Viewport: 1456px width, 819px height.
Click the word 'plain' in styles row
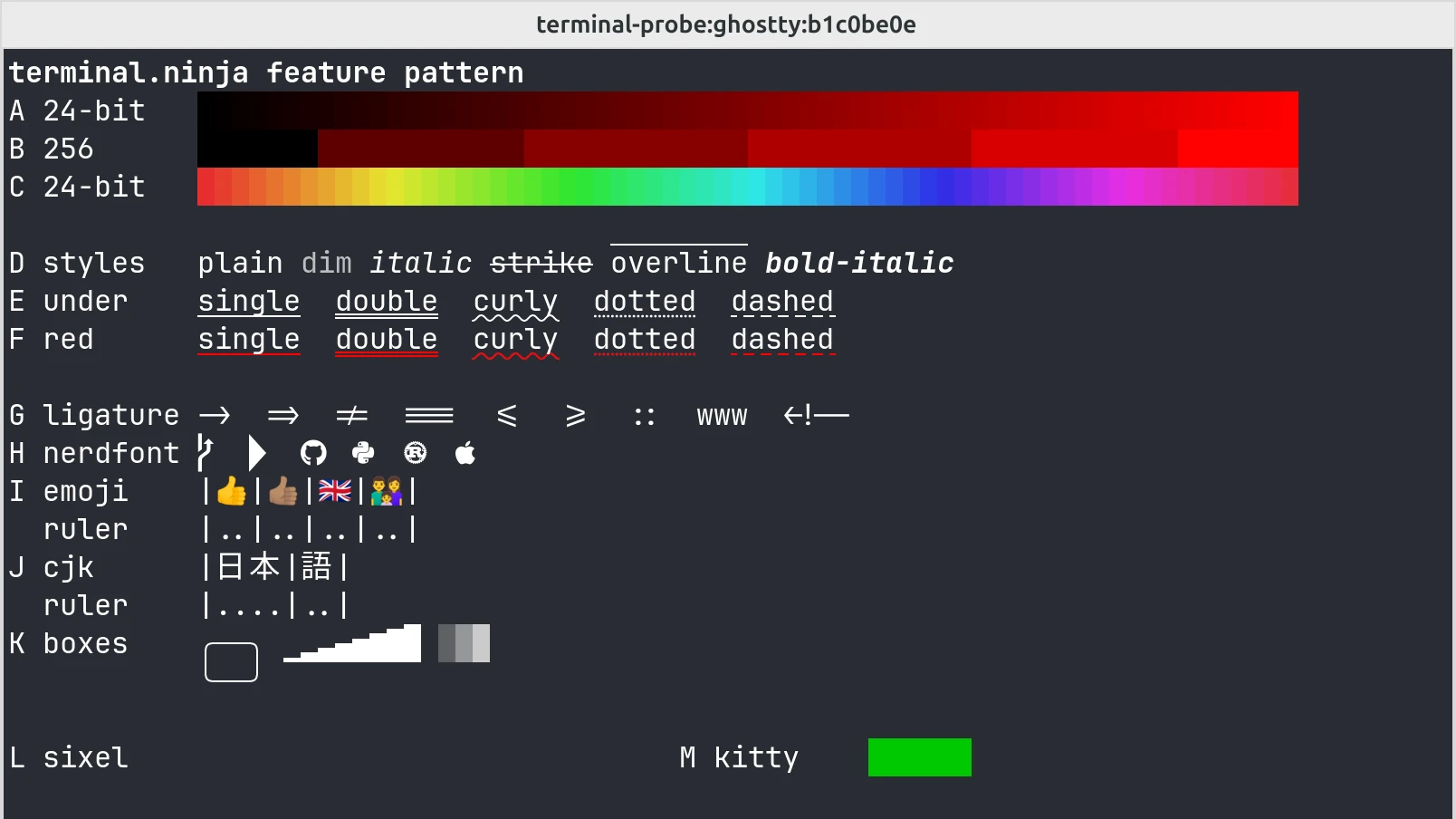pos(241,263)
